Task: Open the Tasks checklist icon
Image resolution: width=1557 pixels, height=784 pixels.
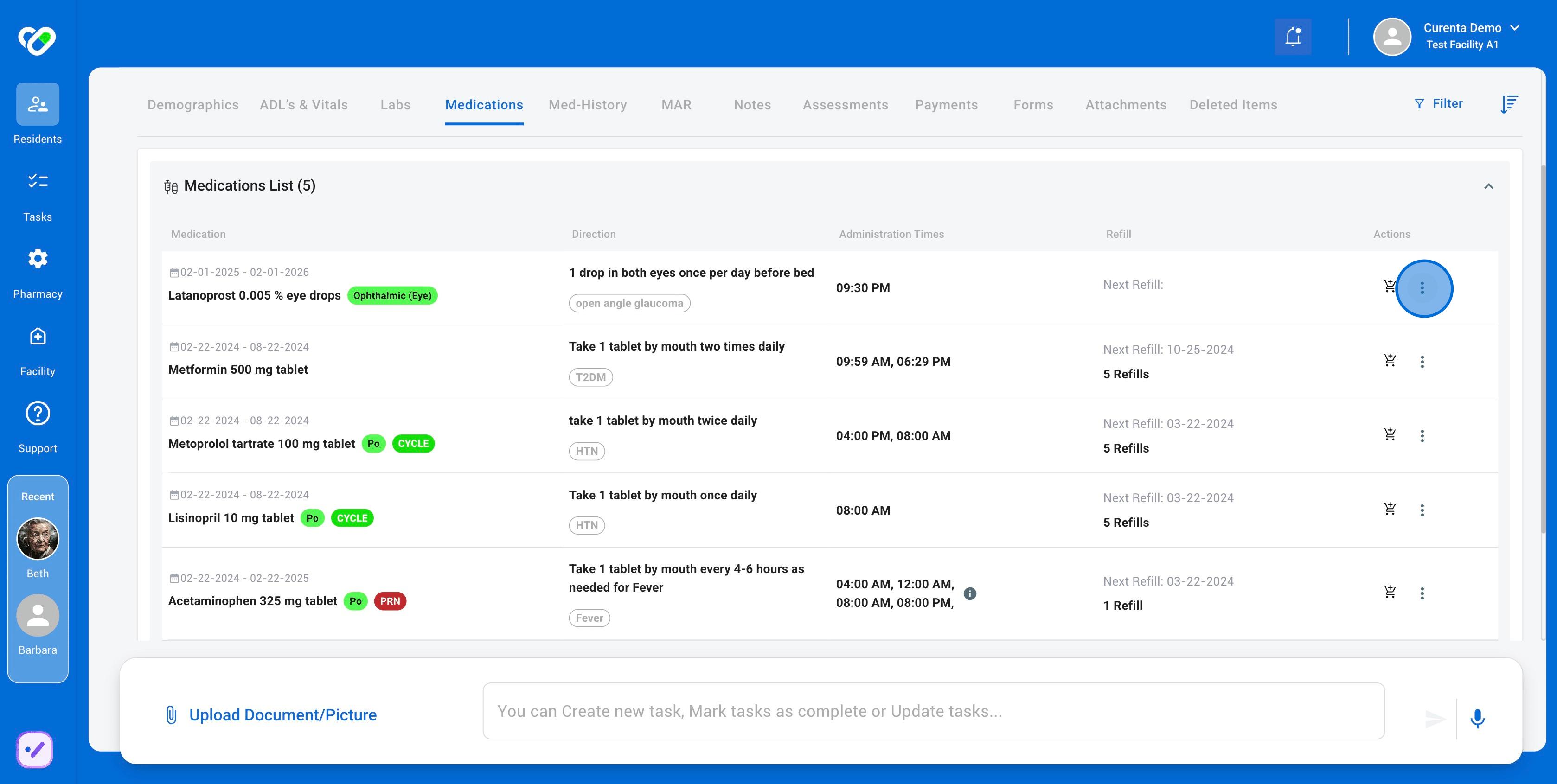Action: (38, 181)
